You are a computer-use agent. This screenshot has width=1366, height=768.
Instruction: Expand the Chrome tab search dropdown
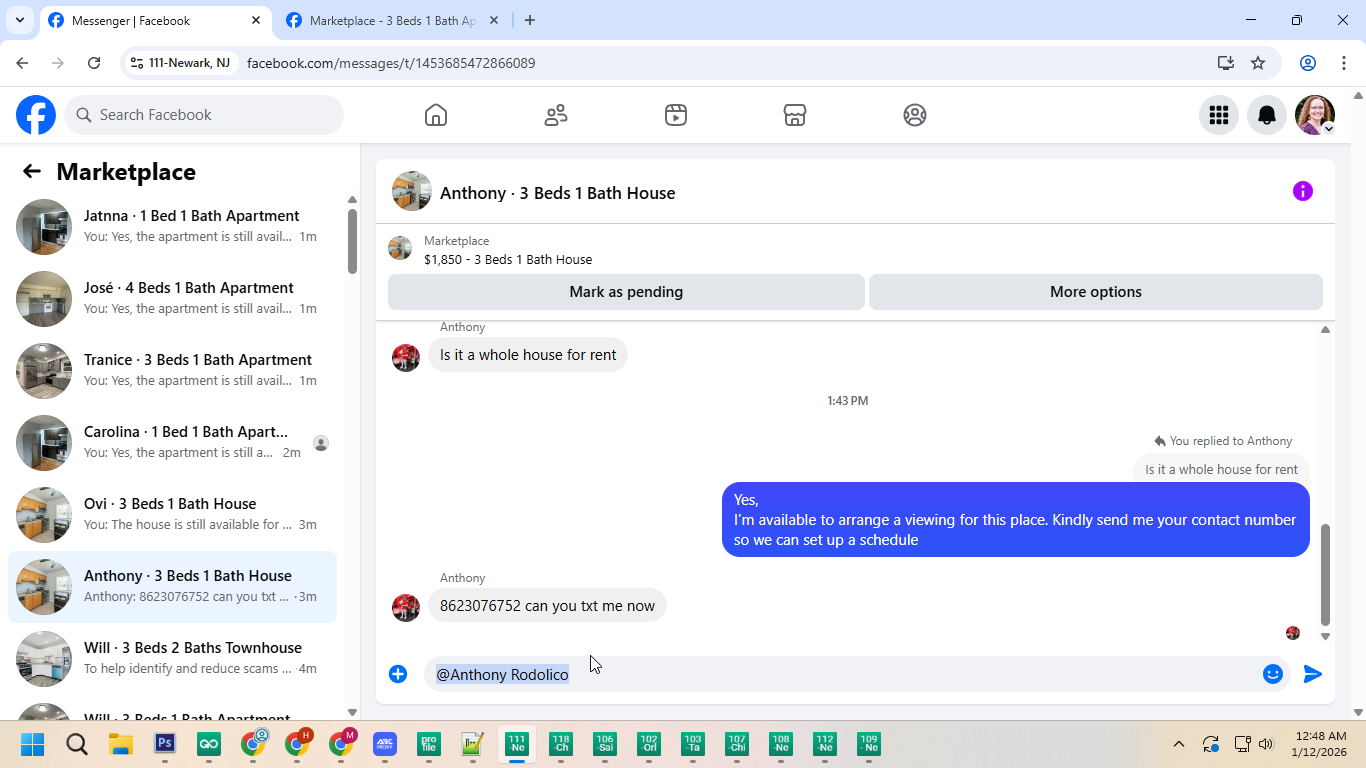click(19, 20)
